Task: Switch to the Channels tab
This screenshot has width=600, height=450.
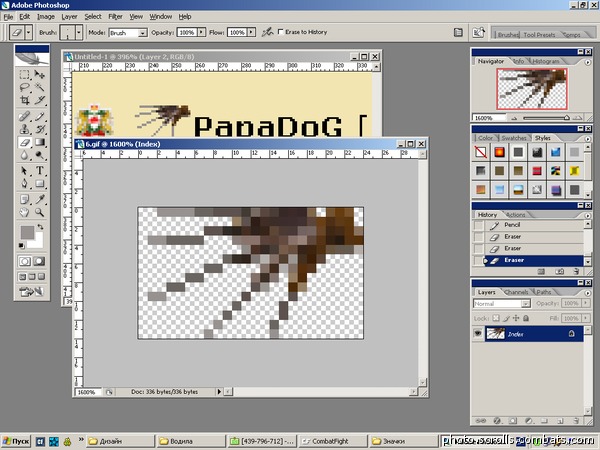Action: tap(516, 292)
